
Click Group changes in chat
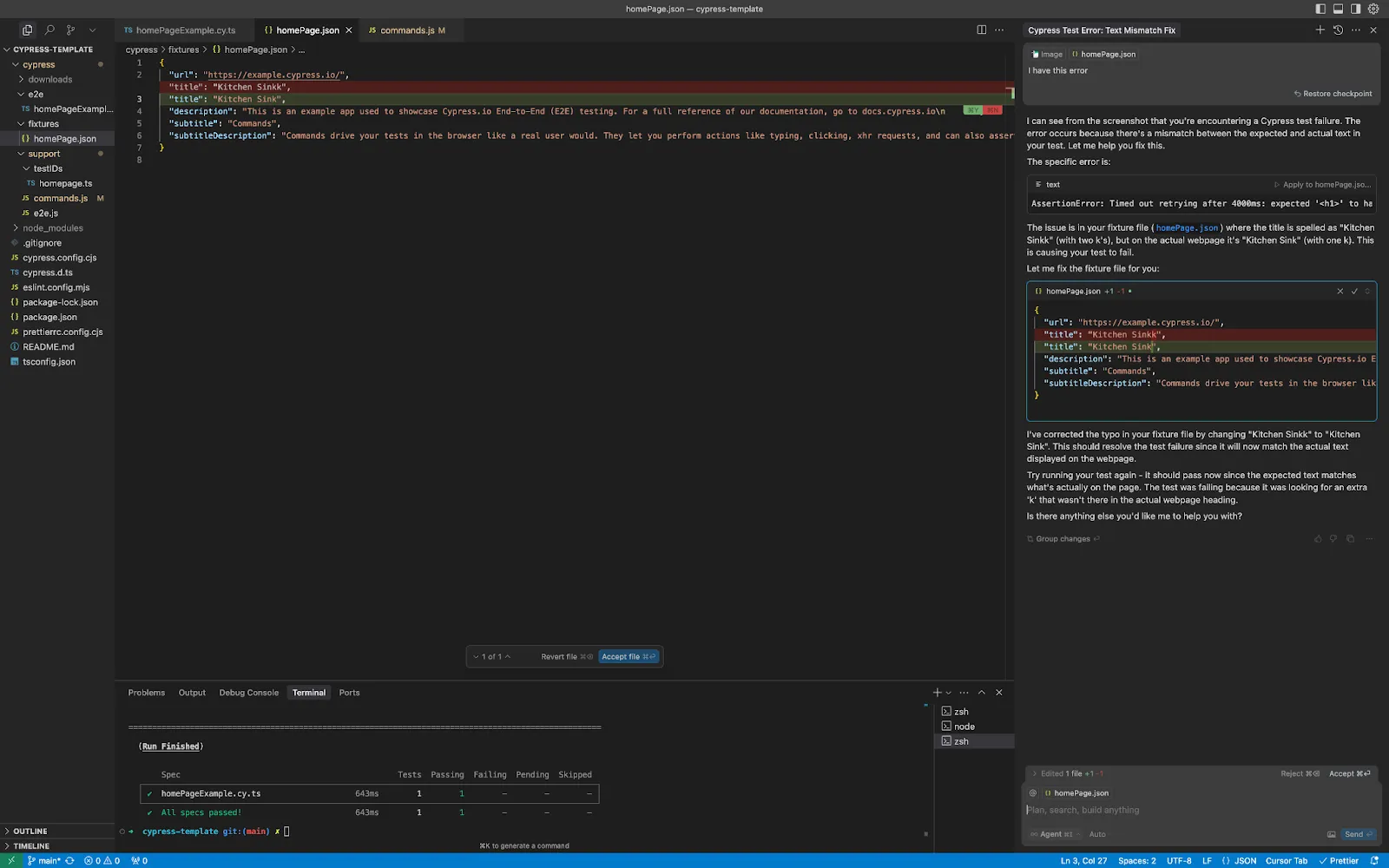[x=1063, y=539]
